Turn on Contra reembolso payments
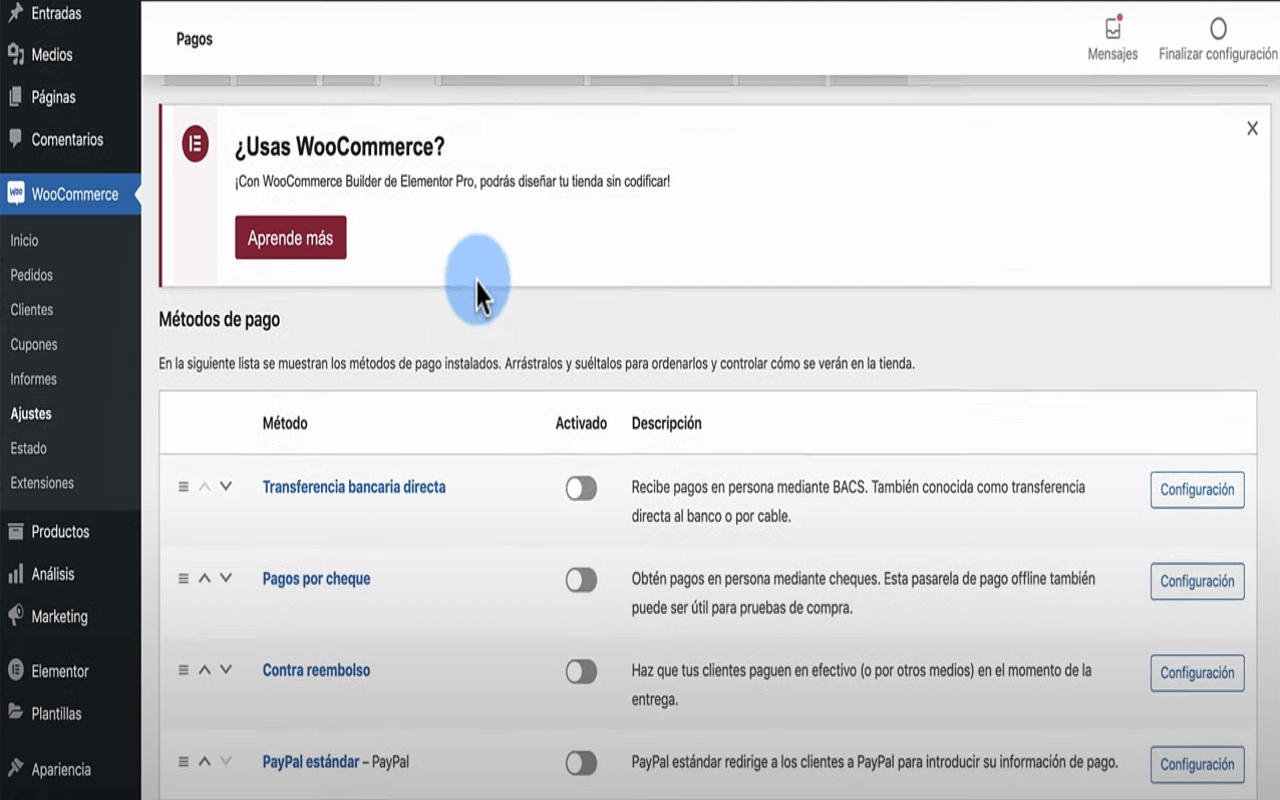The height and width of the screenshot is (800, 1280). (x=581, y=672)
